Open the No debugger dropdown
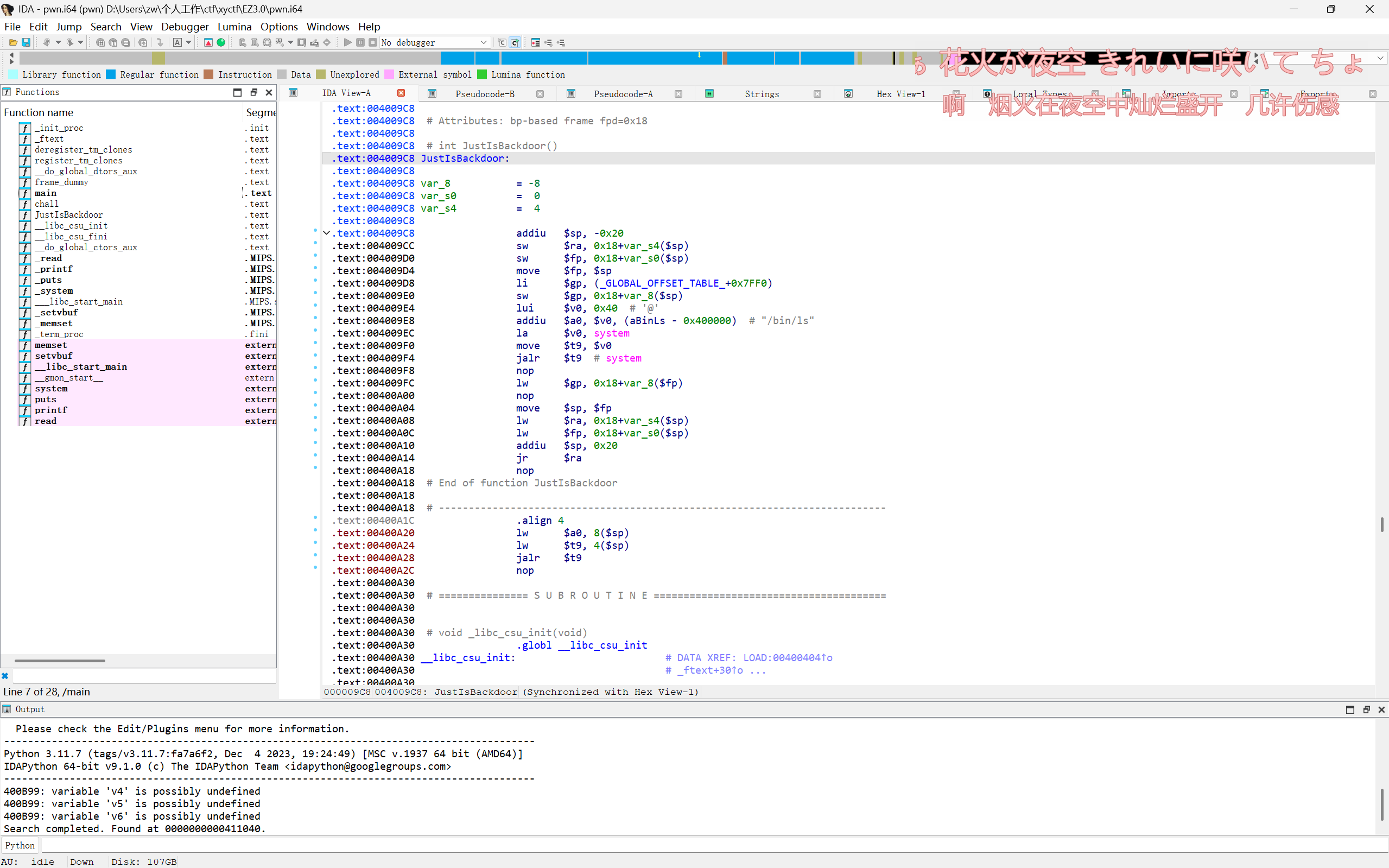 click(x=483, y=42)
